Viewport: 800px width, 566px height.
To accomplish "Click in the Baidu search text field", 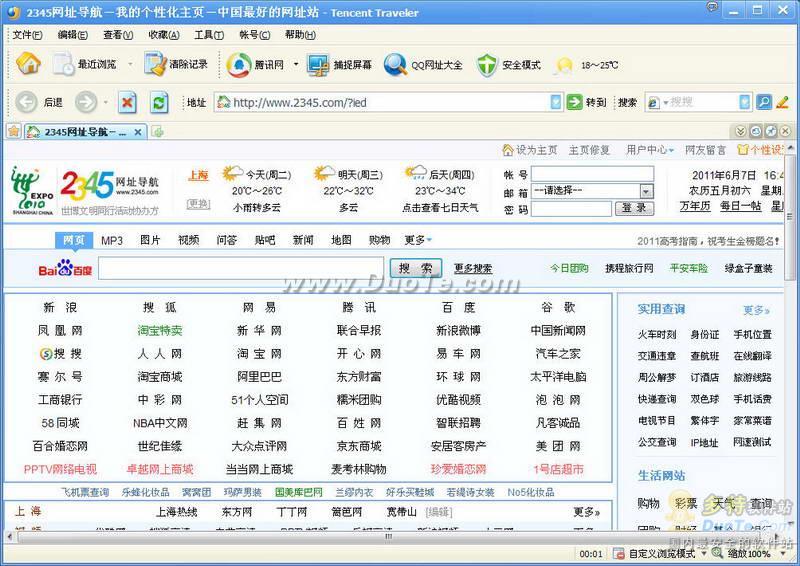I will [x=241, y=268].
